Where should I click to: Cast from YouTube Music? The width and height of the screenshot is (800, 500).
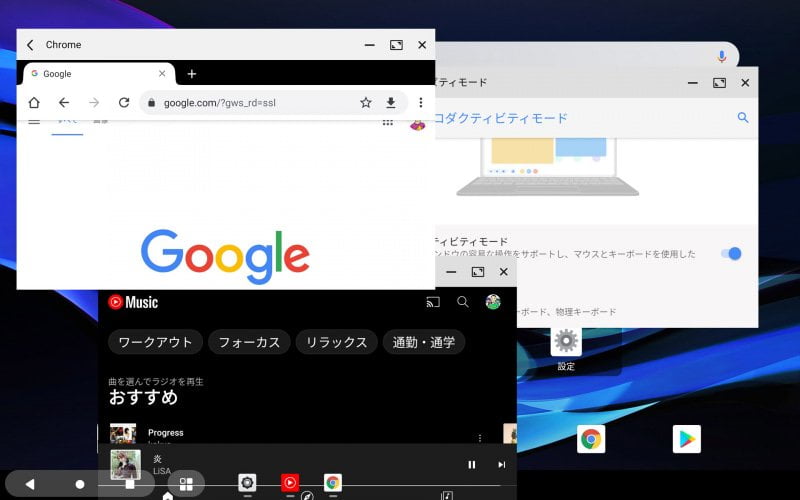pos(433,302)
